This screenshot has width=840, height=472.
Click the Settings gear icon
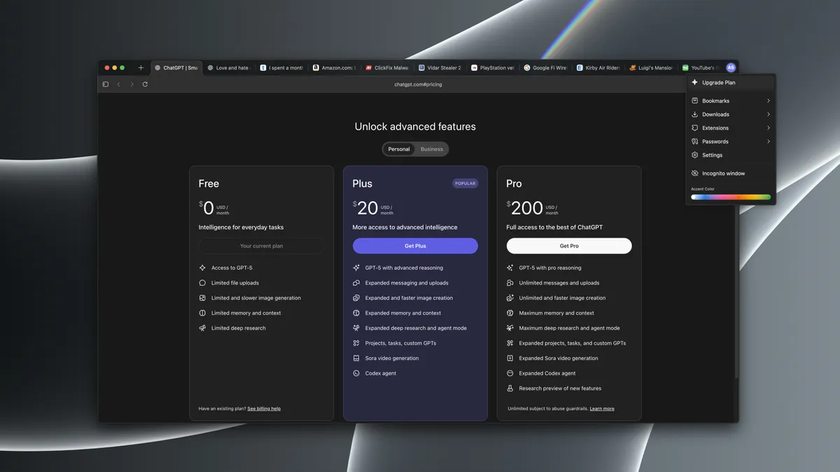point(694,155)
